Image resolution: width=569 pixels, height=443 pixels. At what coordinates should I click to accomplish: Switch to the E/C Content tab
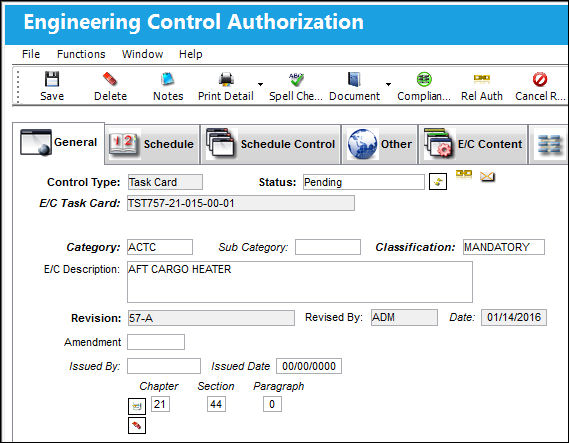coord(473,144)
